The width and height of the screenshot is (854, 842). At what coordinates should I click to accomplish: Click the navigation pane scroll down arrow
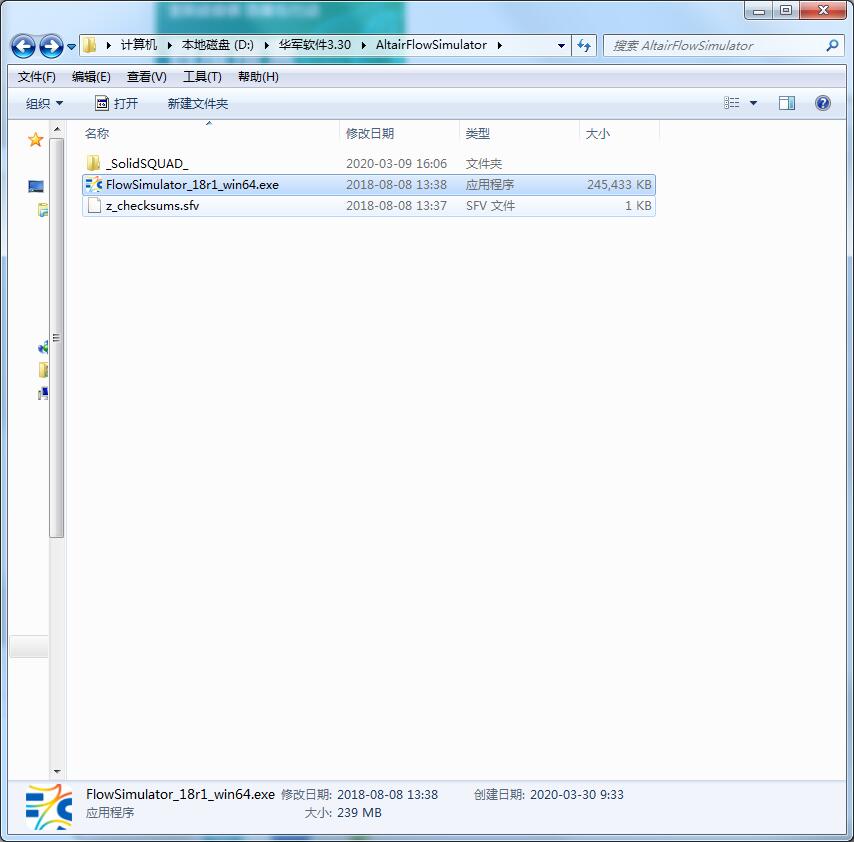57,771
